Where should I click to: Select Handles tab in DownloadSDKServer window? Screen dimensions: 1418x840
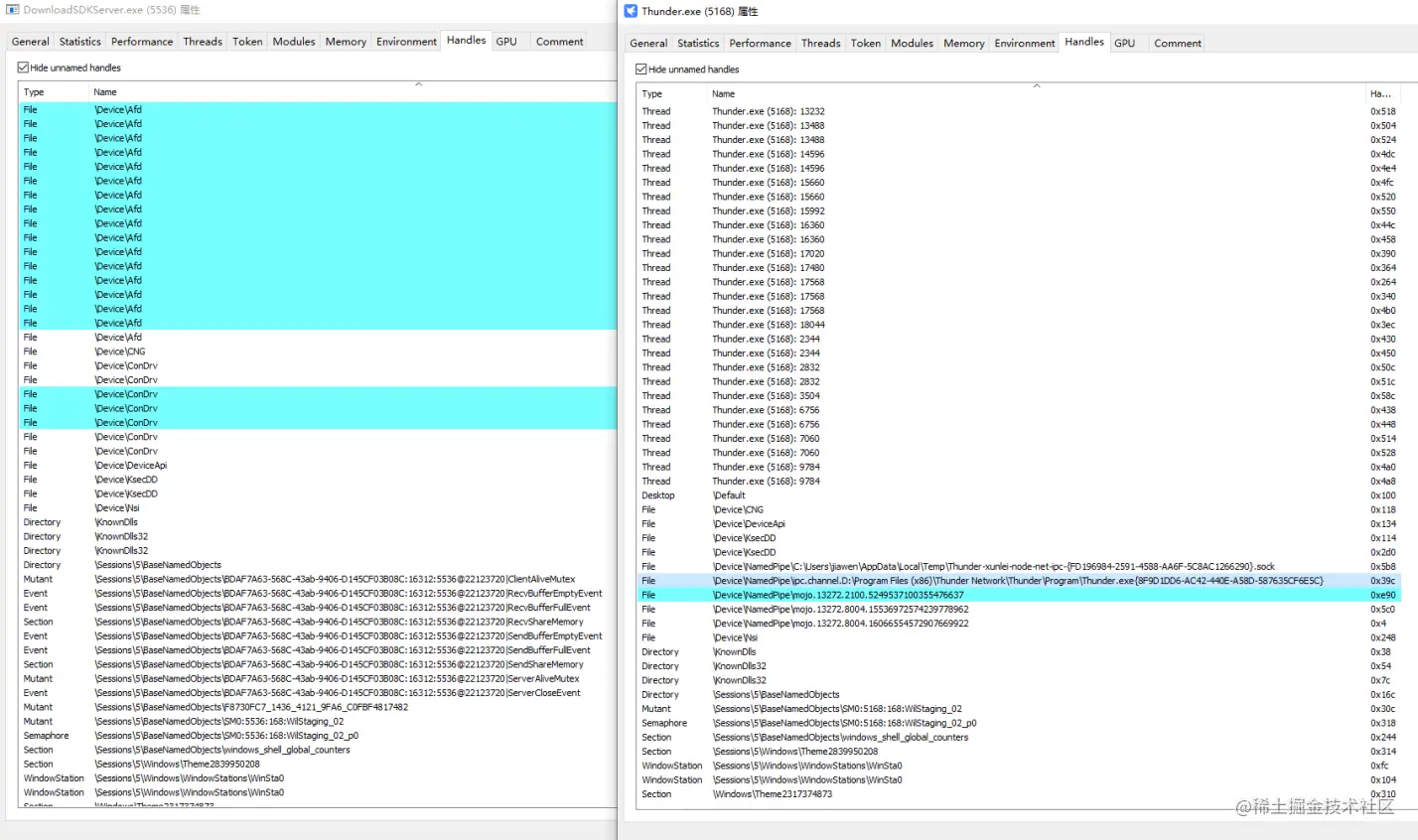[x=467, y=40]
